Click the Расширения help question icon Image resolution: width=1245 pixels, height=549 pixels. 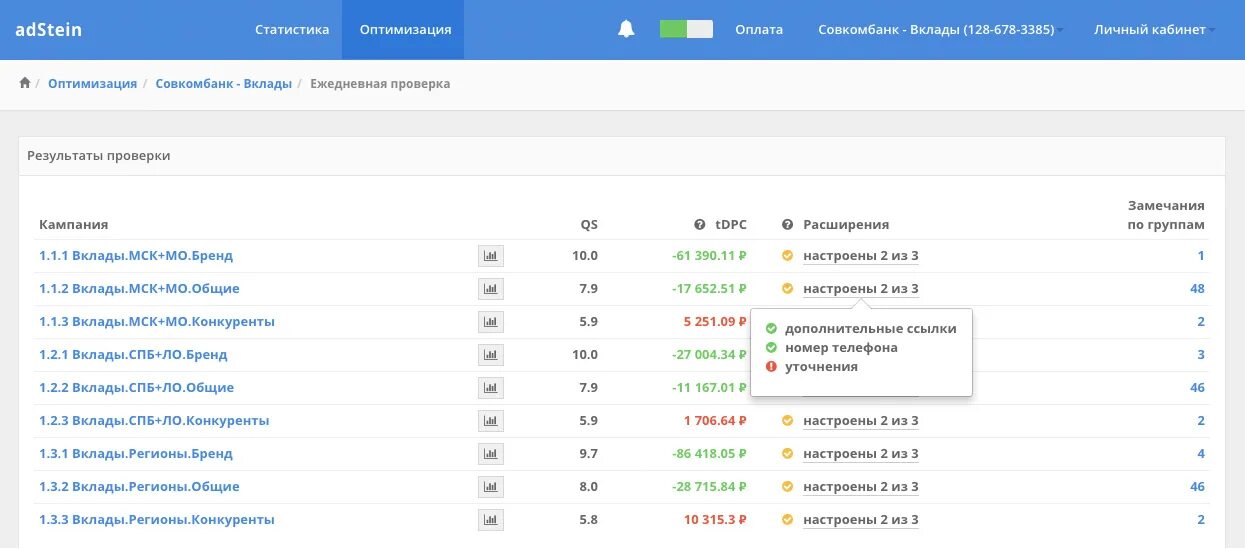[787, 225]
